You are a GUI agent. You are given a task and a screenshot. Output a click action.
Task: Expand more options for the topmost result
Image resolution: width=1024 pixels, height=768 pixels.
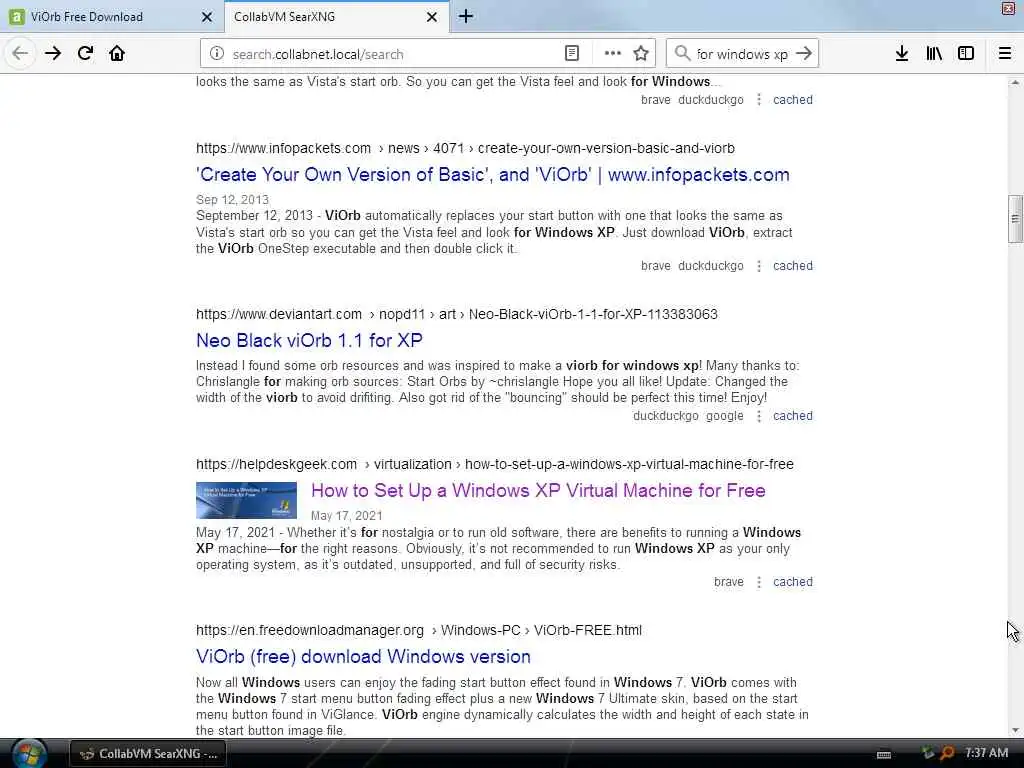coord(758,100)
